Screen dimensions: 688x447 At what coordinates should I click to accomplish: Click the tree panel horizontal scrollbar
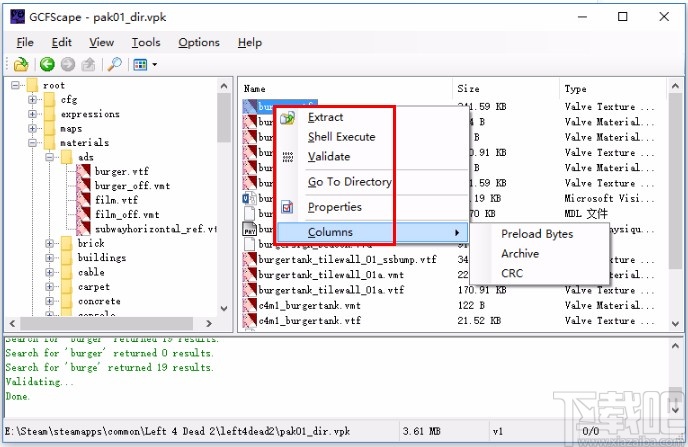tap(107, 323)
